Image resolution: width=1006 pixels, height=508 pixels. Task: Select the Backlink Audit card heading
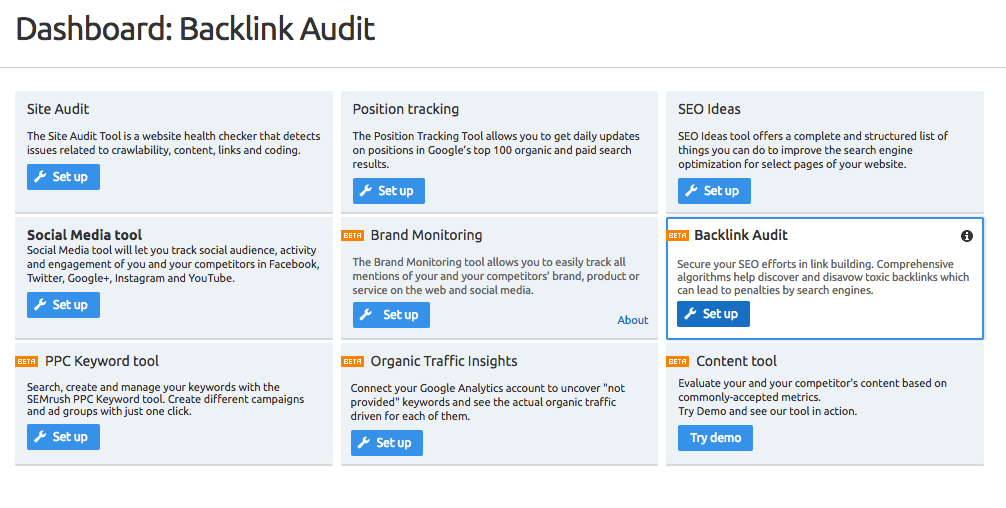pos(741,235)
